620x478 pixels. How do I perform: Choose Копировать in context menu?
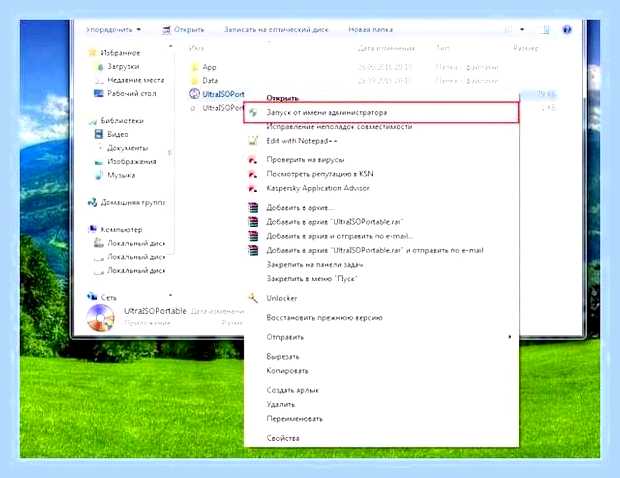(x=287, y=371)
